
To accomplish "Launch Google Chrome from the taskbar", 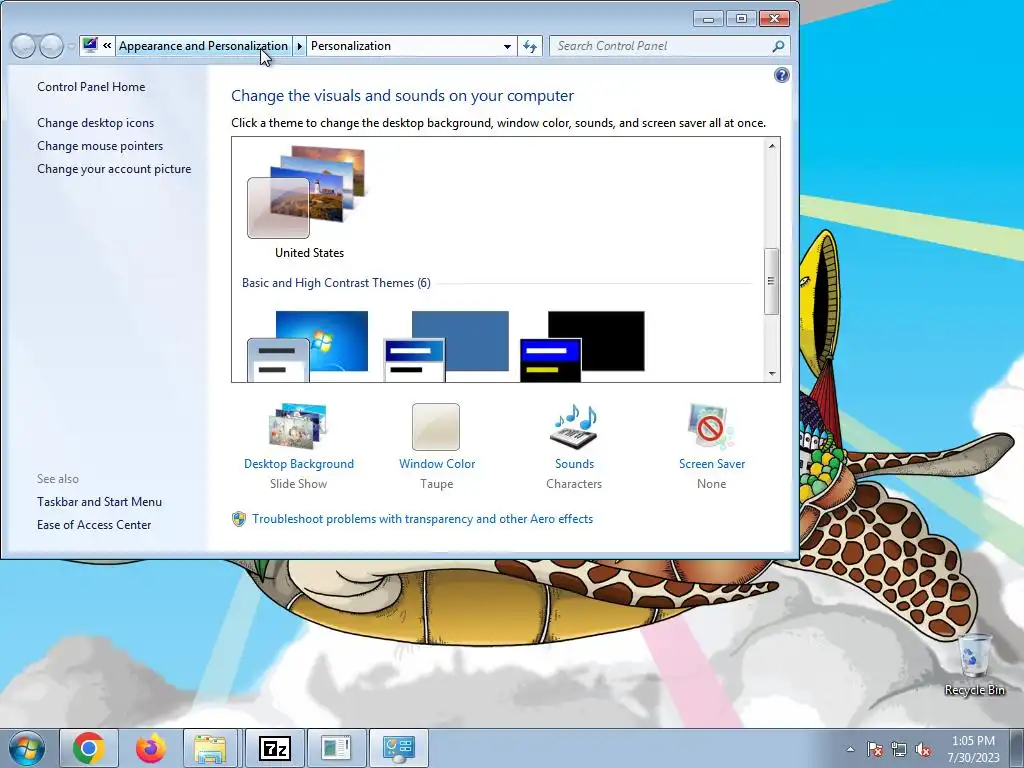I will pyautogui.click(x=89, y=748).
